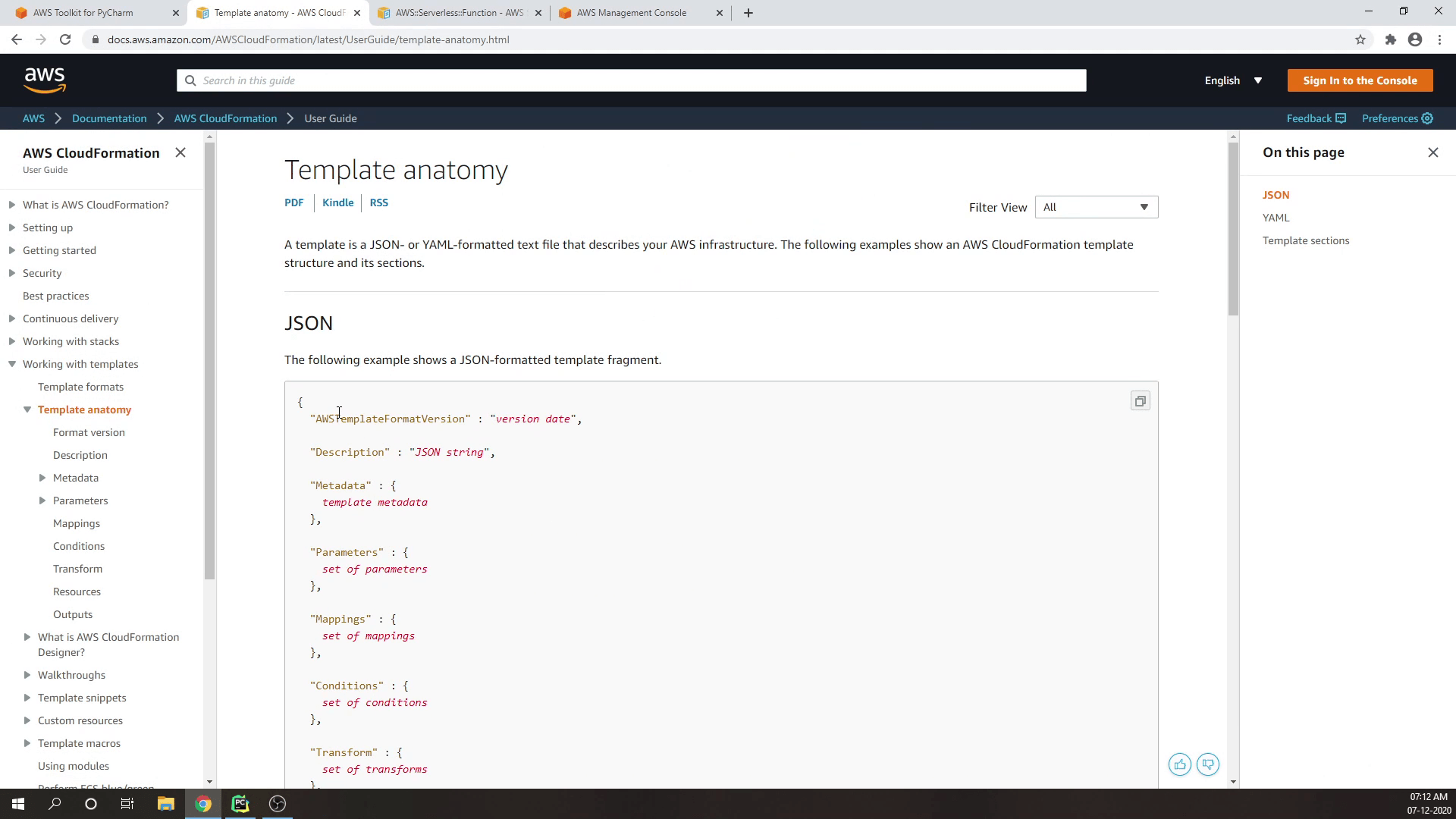Open Best practices in the sidebar

[55, 296]
